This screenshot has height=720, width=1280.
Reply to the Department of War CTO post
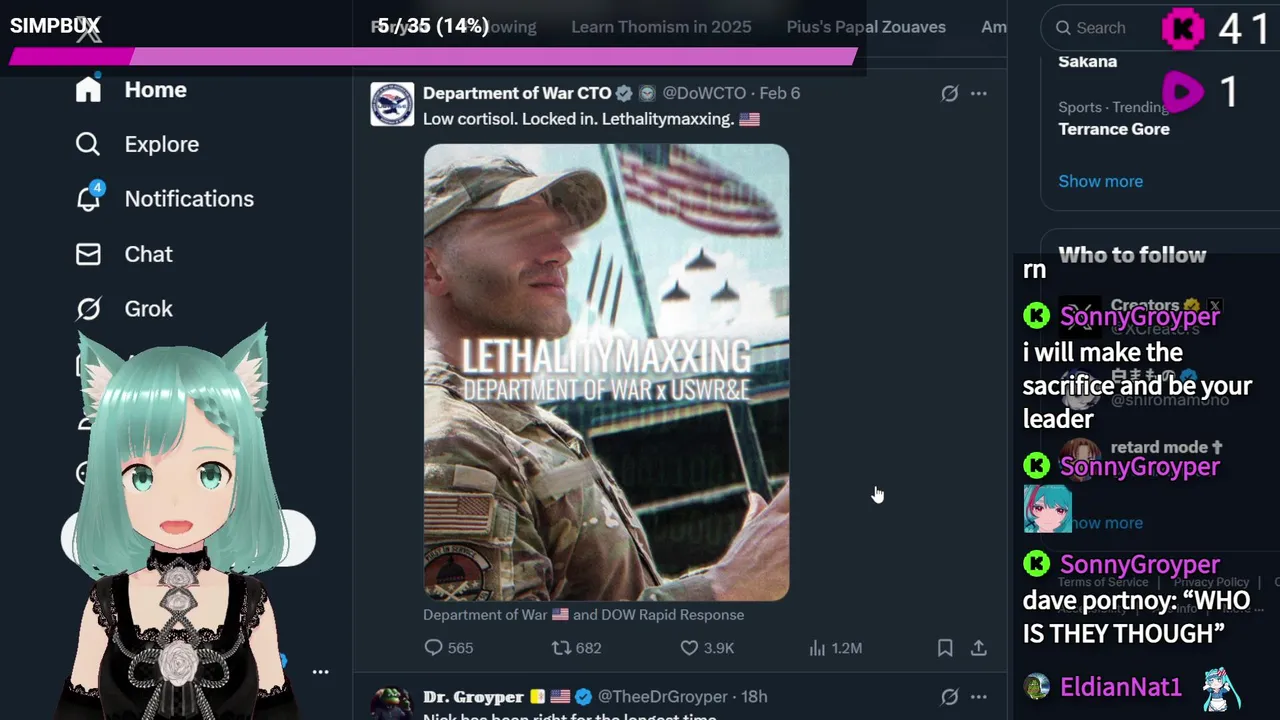(448, 648)
